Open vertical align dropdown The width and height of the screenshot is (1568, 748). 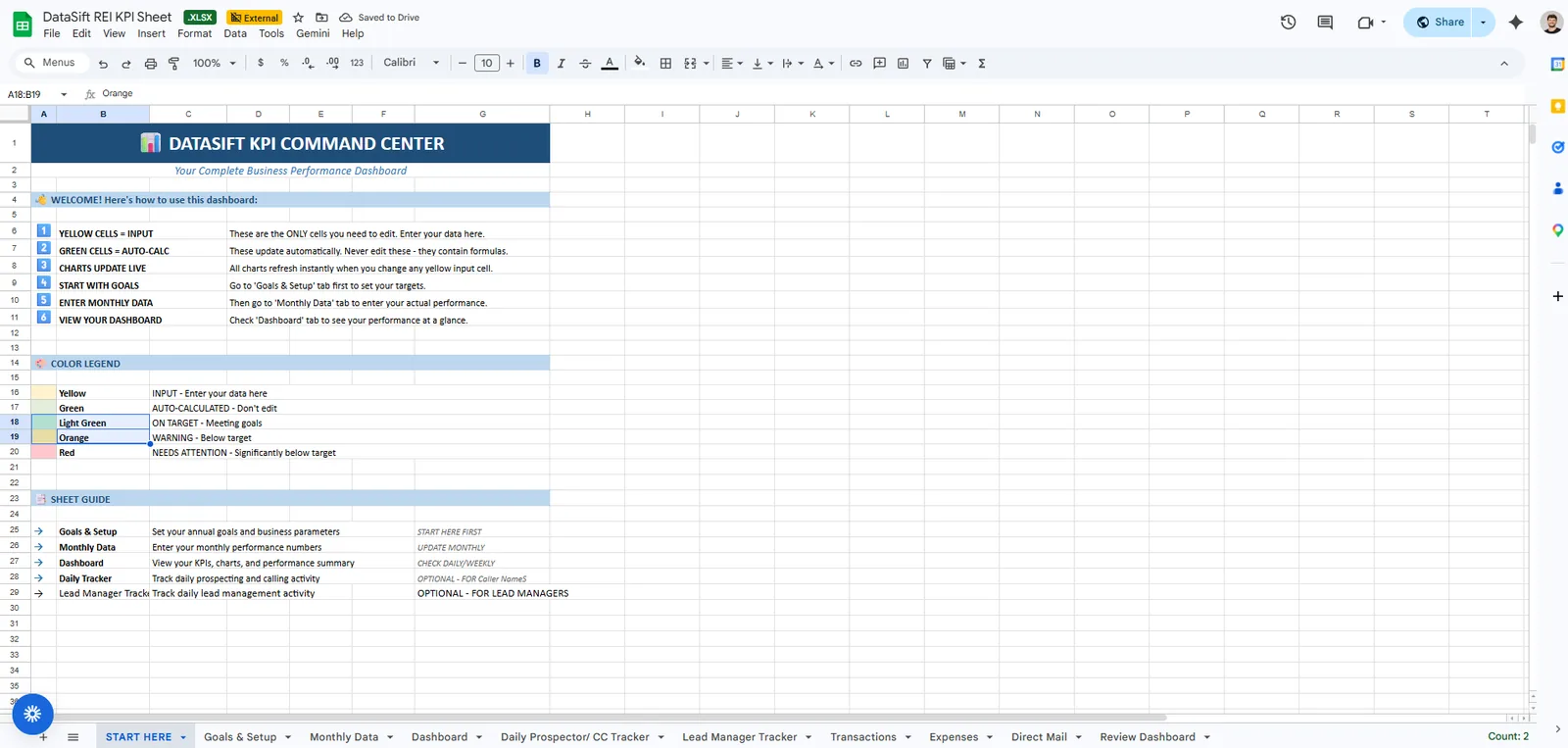click(x=762, y=63)
